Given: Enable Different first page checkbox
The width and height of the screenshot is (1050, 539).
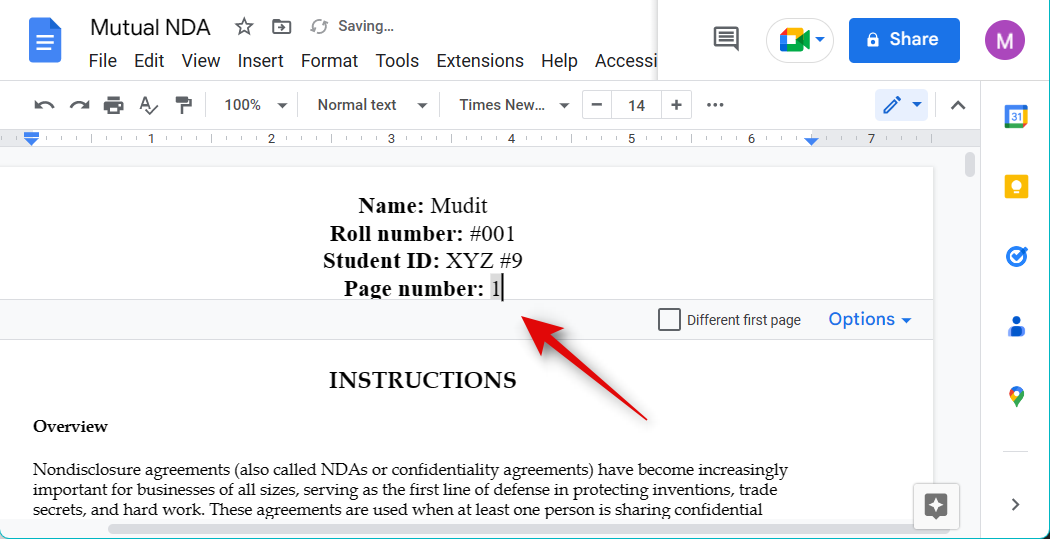Looking at the screenshot, I should [669, 320].
